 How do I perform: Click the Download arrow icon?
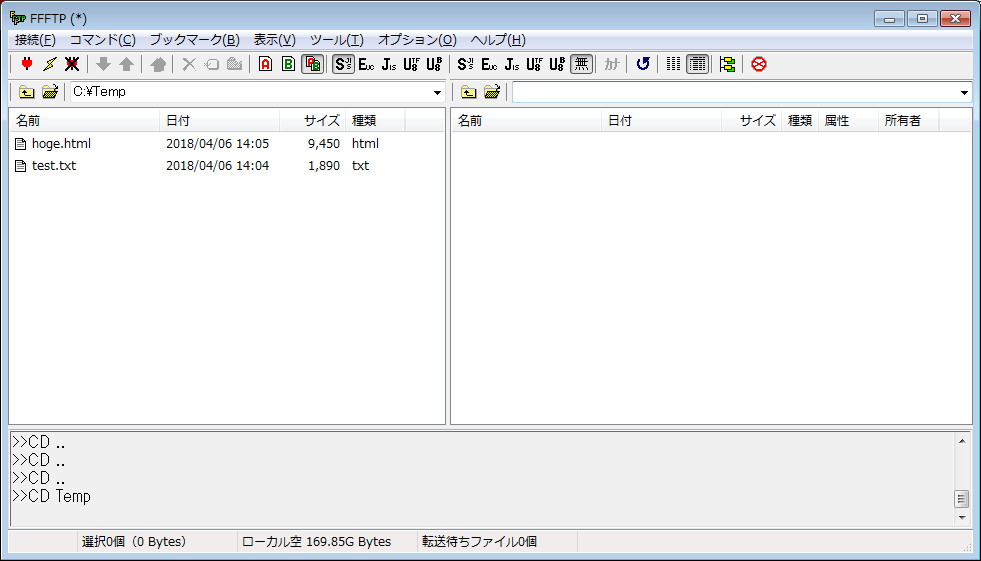tap(103, 64)
